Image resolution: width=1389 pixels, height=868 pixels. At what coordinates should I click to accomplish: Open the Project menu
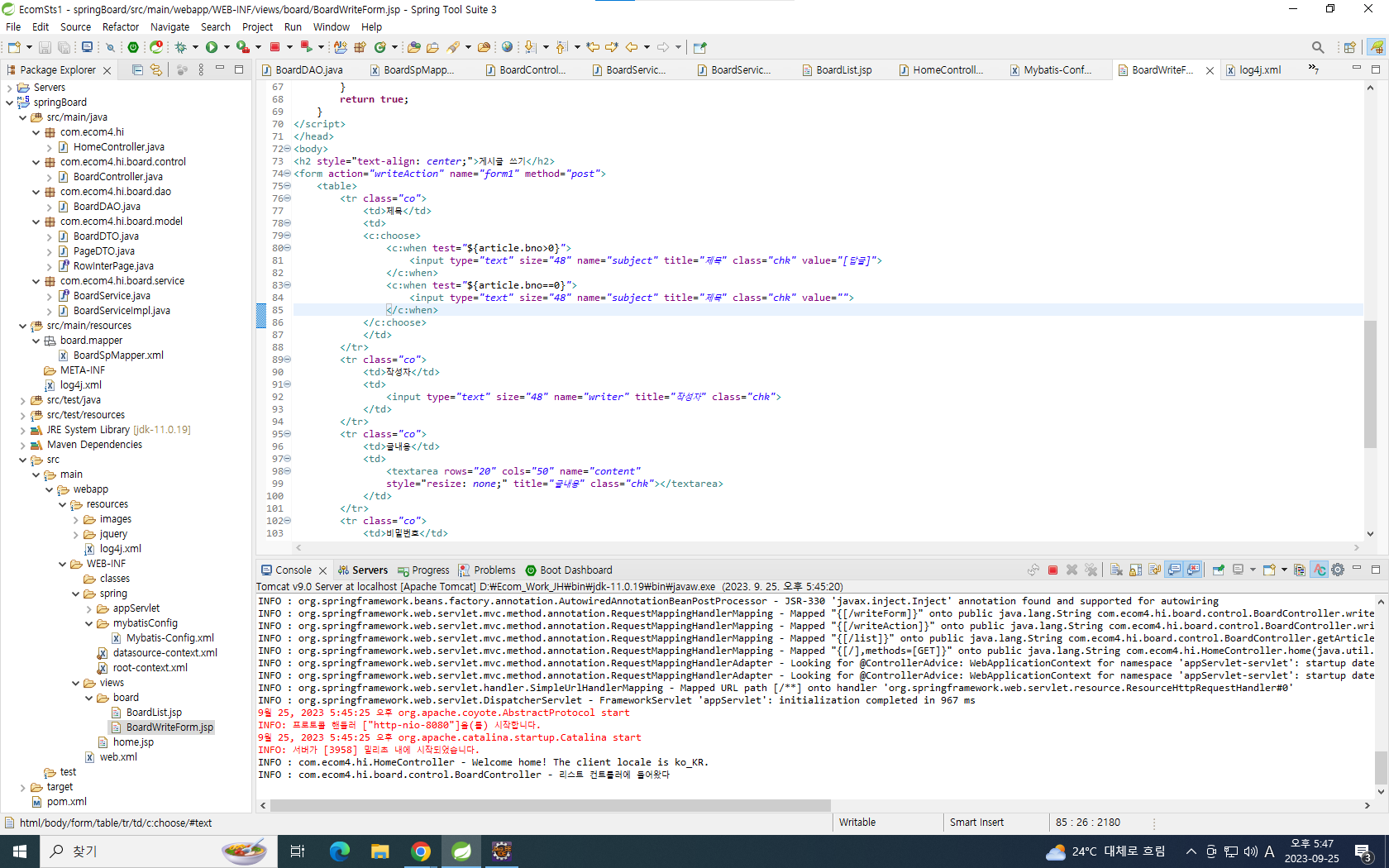(x=257, y=26)
